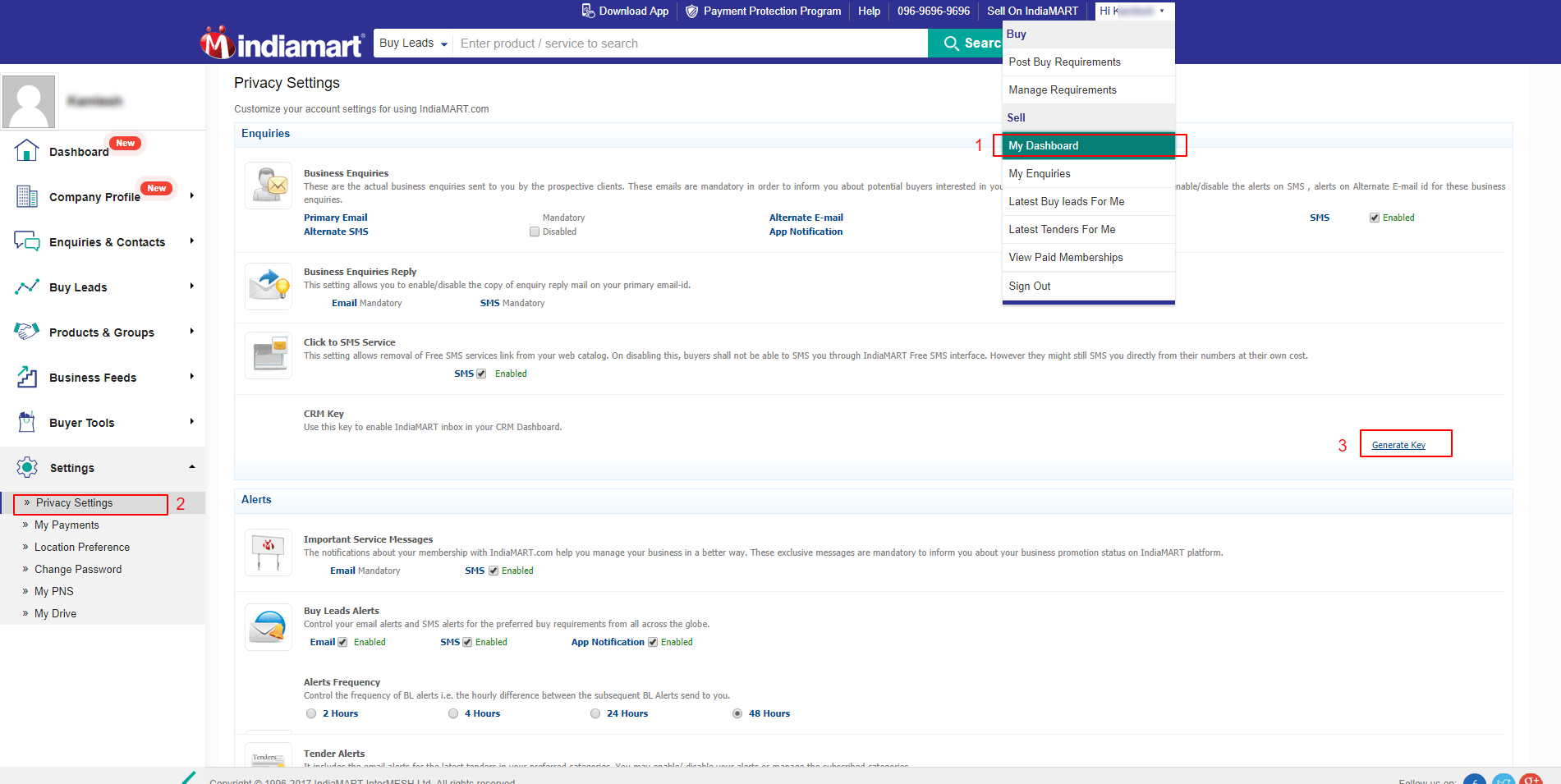Select 24 Hours alert frequency
Screen dimensions: 1561x784
(595, 713)
